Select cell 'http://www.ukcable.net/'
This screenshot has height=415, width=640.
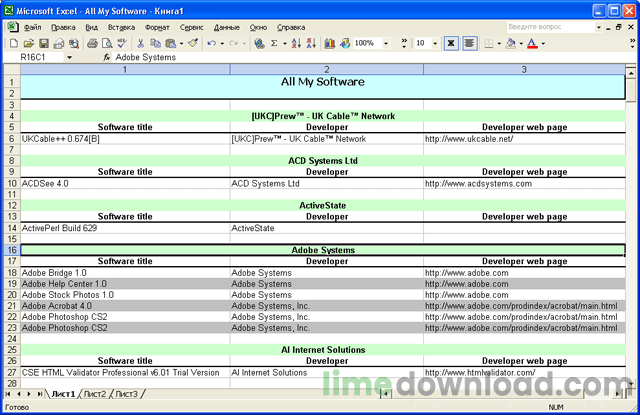(524, 139)
